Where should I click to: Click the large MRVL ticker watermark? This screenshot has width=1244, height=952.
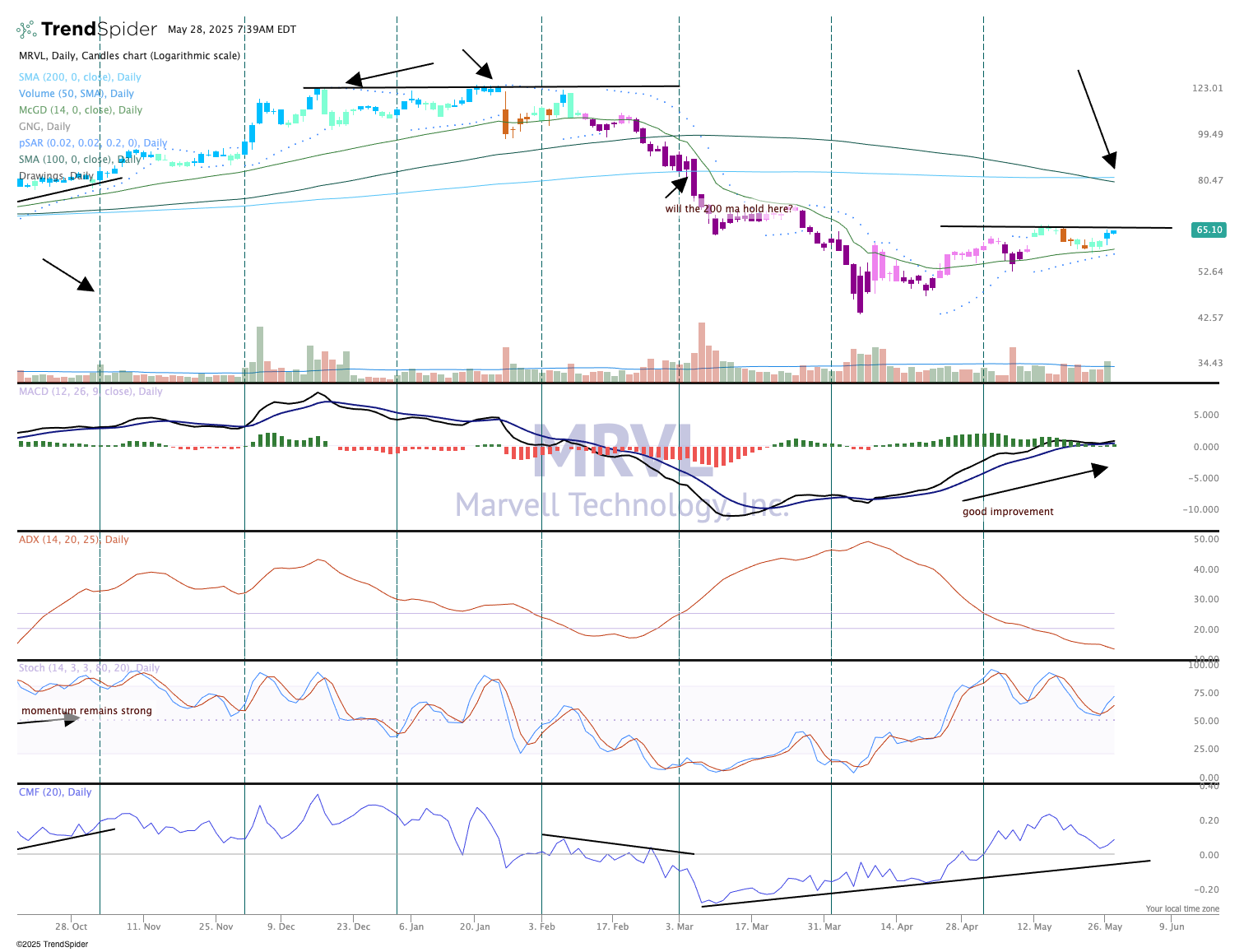pyautogui.click(x=621, y=452)
